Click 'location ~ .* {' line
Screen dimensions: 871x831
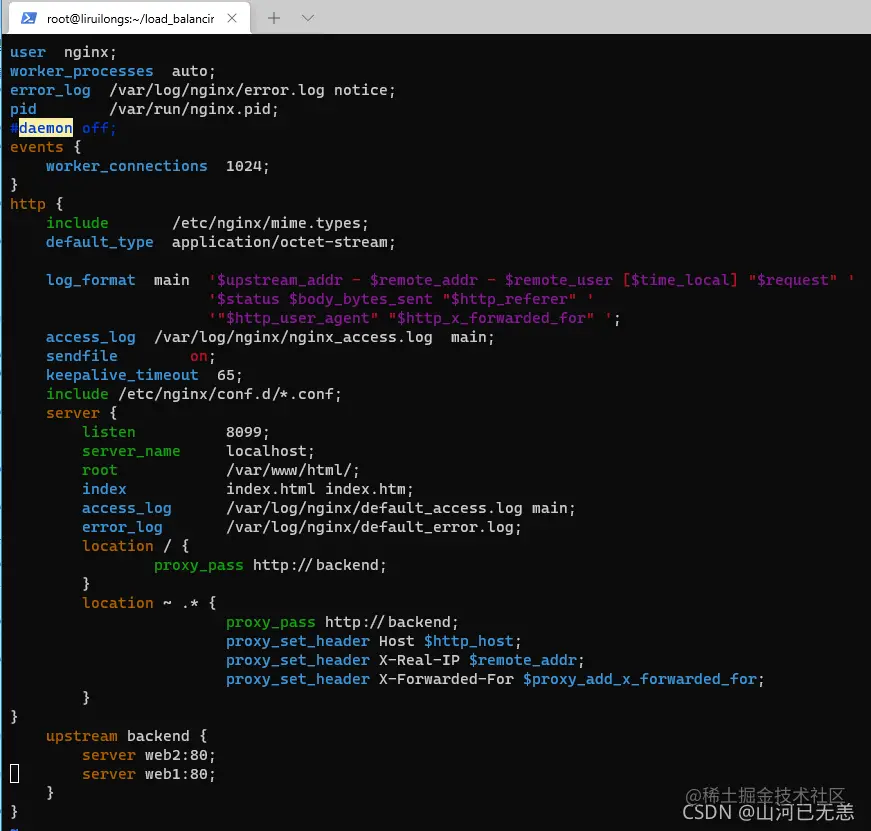tap(149, 603)
